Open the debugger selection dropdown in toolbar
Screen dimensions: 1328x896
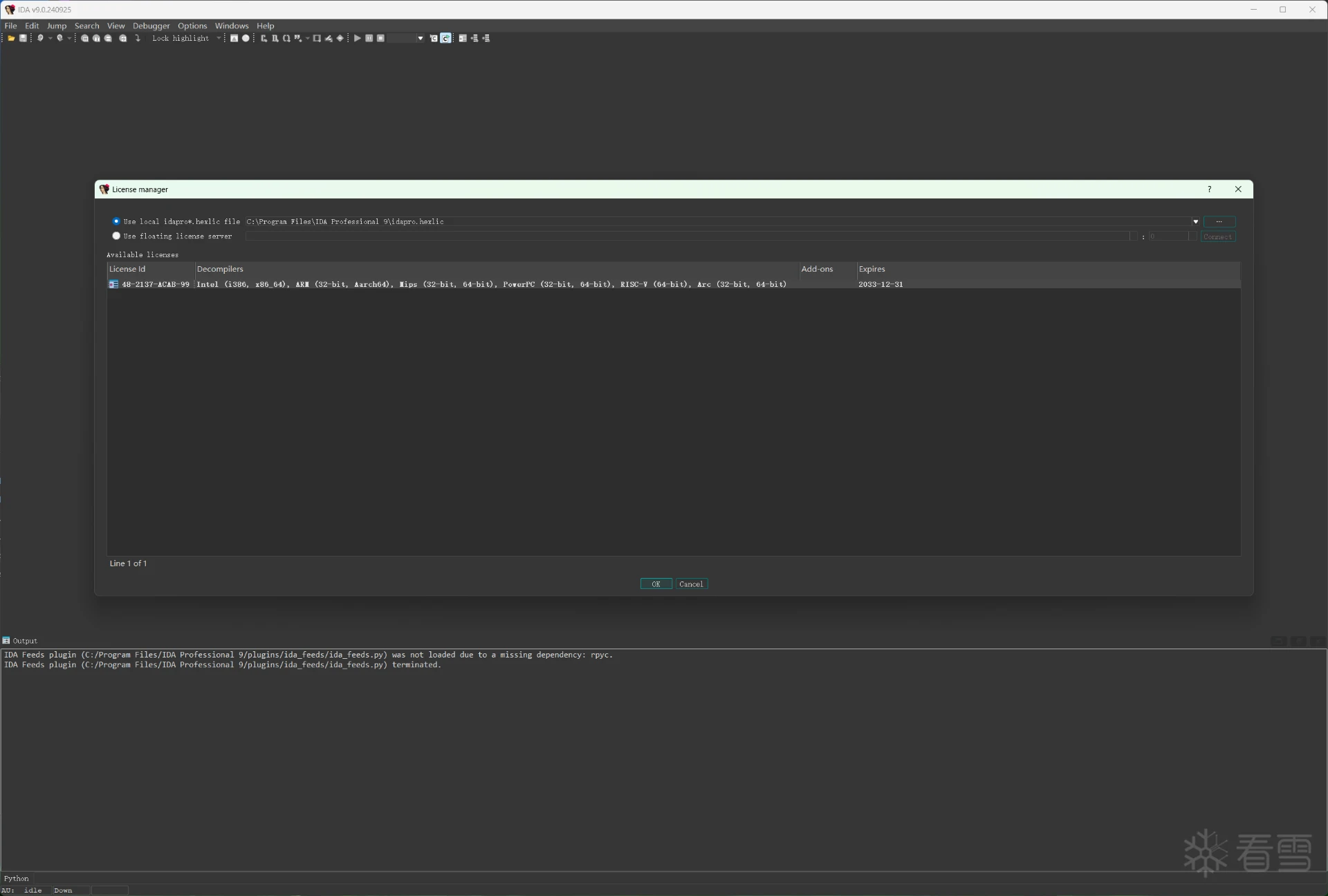(x=420, y=39)
